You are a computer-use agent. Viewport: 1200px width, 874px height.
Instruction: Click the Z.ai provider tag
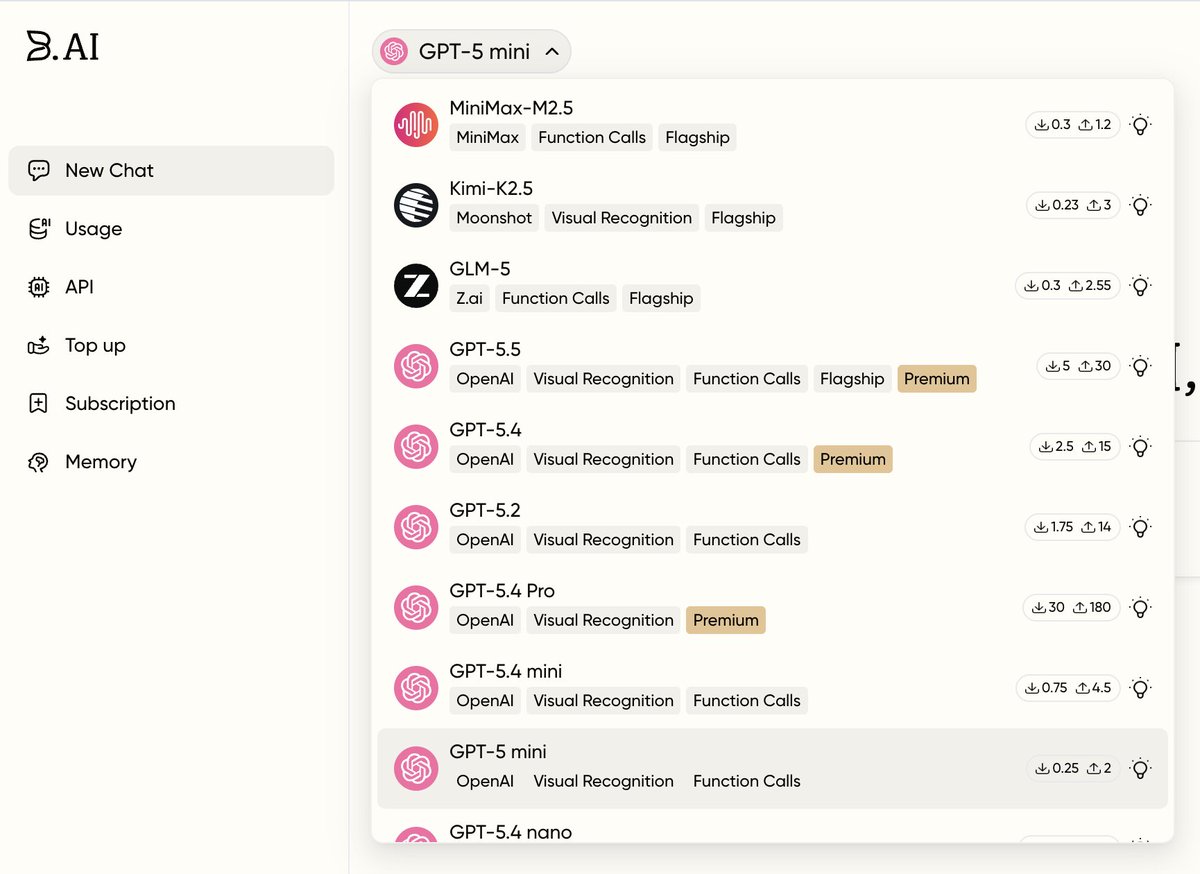[470, 298]
